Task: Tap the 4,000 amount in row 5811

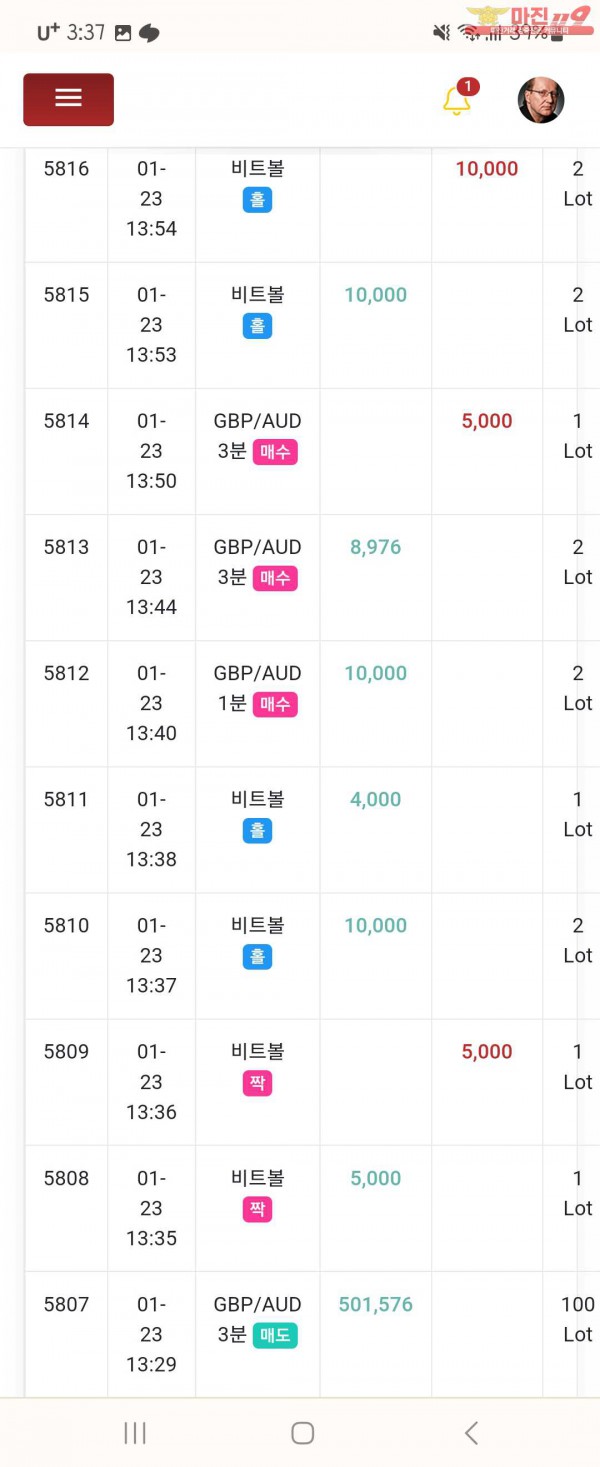Action: tap(375, 799)
